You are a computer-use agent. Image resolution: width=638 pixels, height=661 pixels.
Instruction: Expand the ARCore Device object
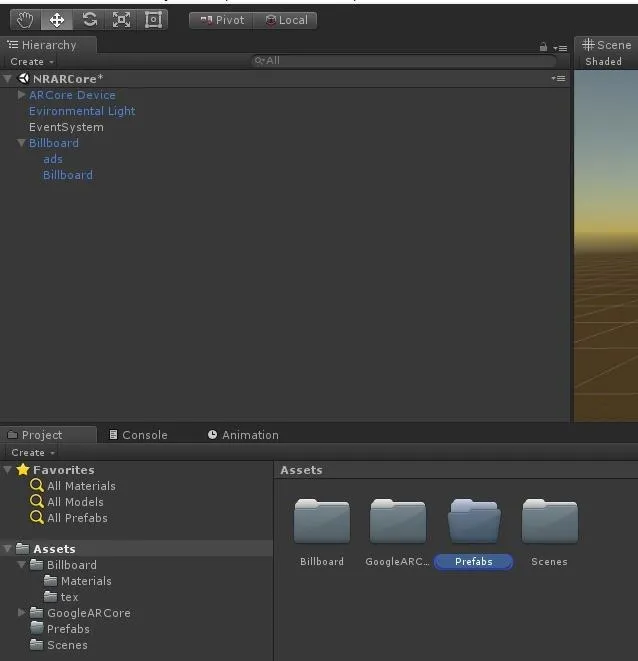tap(22, 94)
